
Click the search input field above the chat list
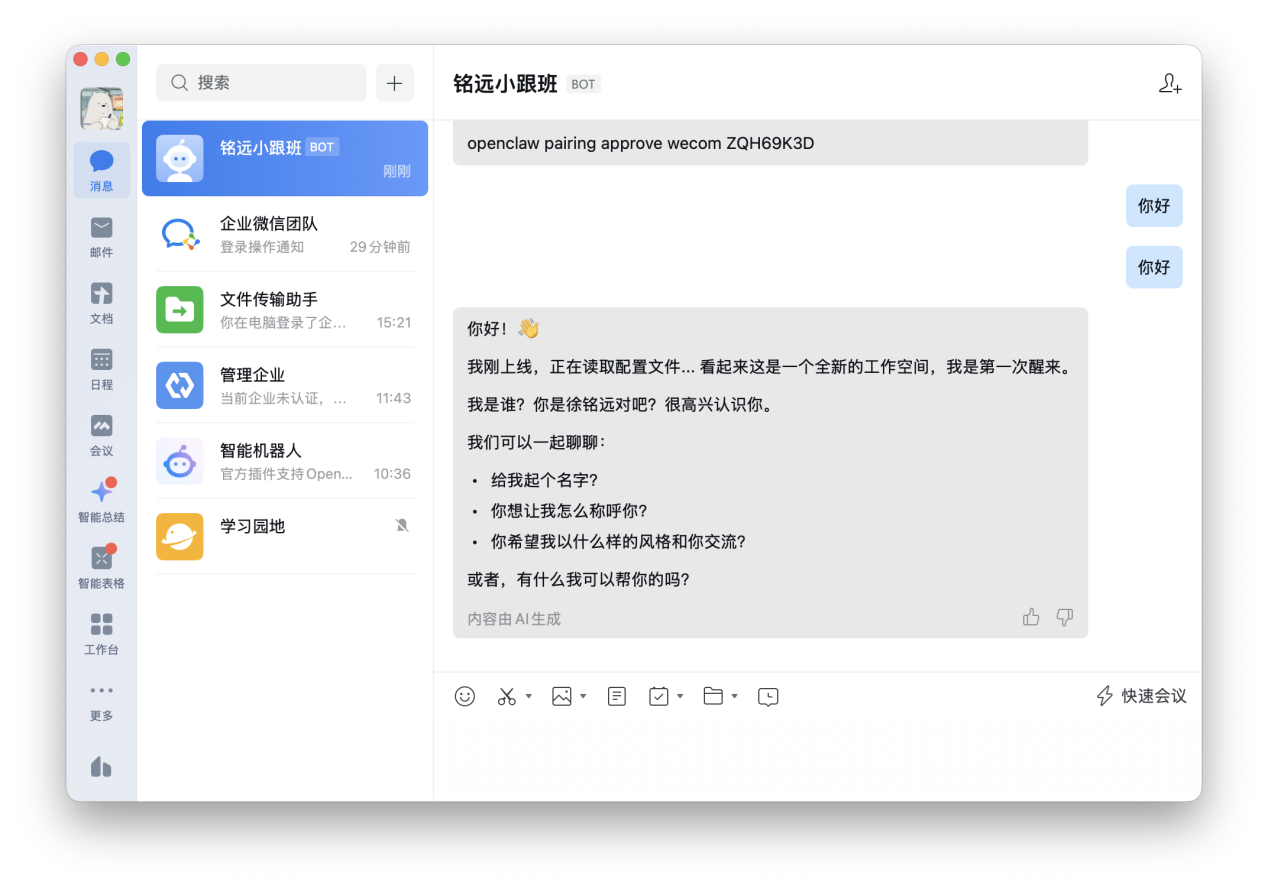point(260,83)
